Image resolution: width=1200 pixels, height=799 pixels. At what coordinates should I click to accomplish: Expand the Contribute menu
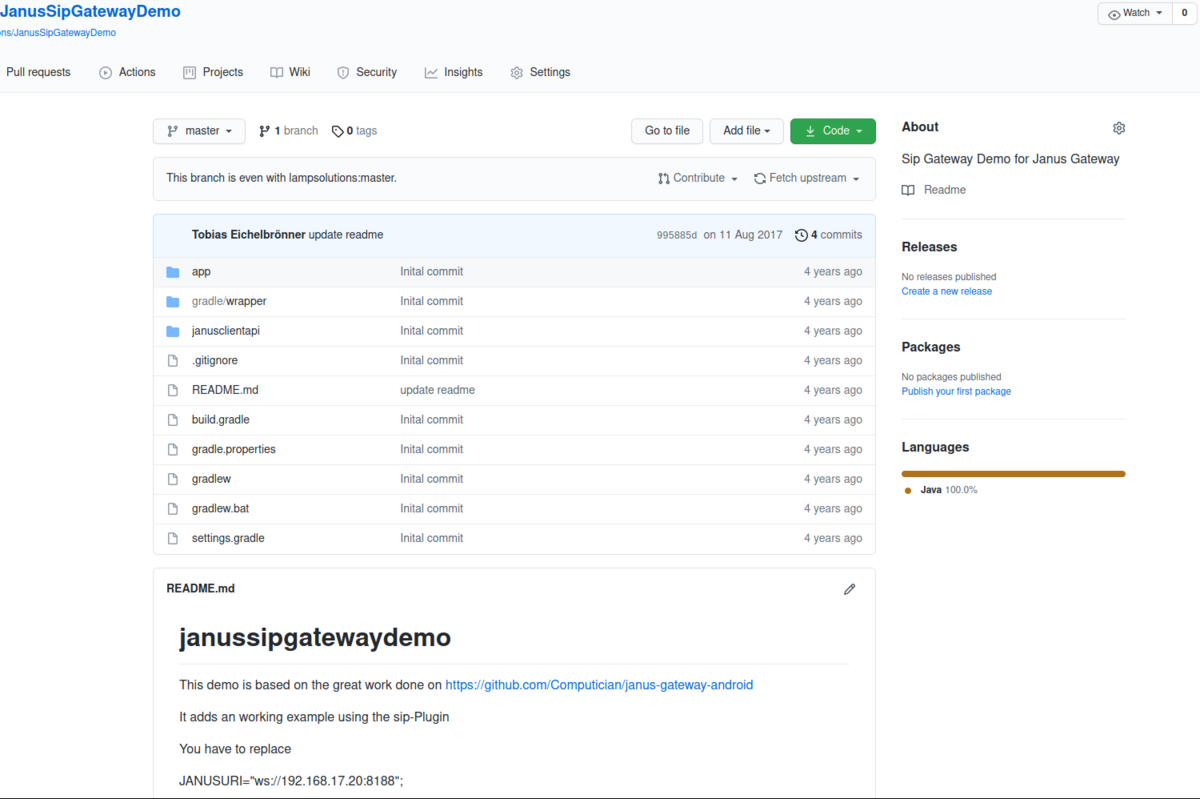pos(698,178)
